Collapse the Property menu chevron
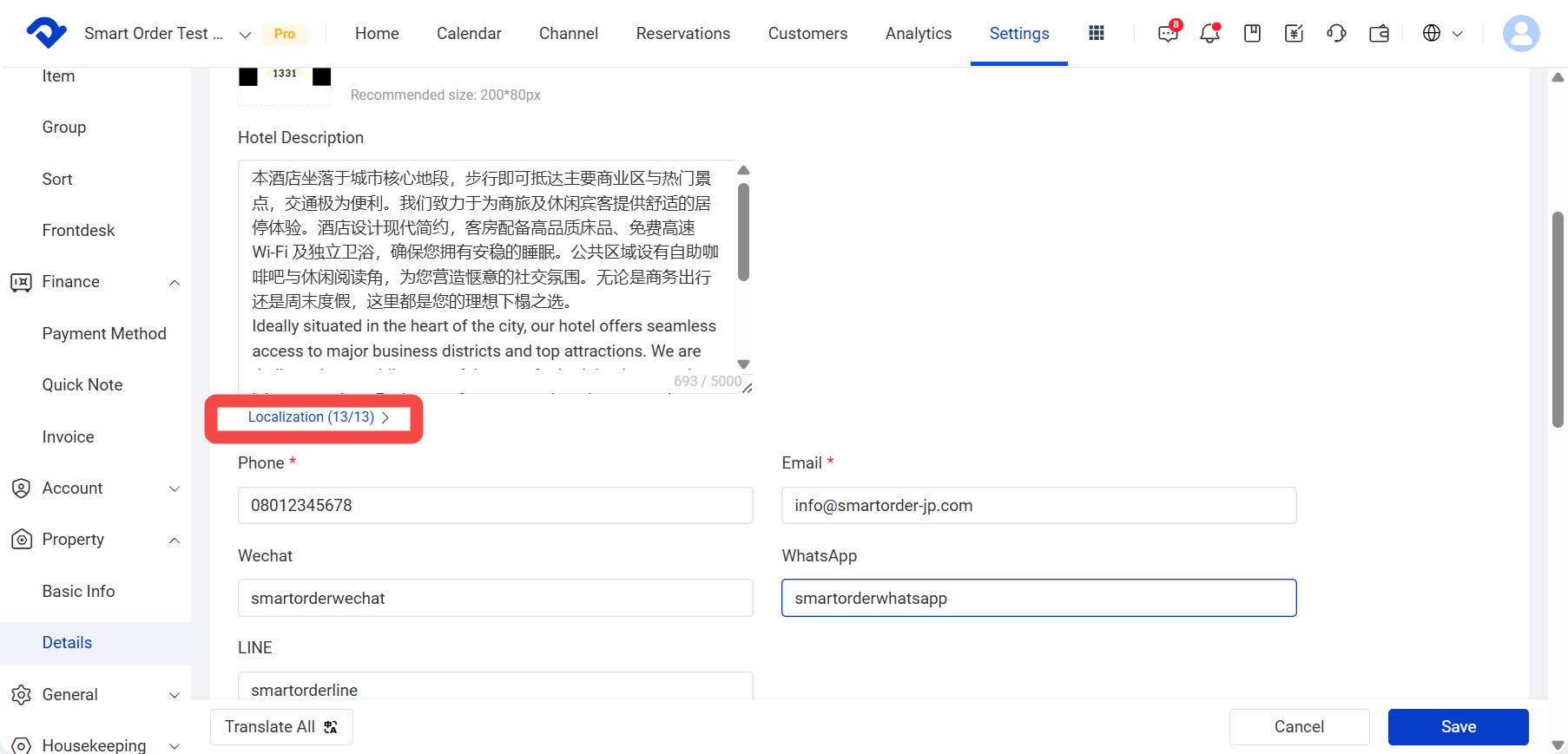The width and height of the screenshot is (1568, 754). (175, 540)
